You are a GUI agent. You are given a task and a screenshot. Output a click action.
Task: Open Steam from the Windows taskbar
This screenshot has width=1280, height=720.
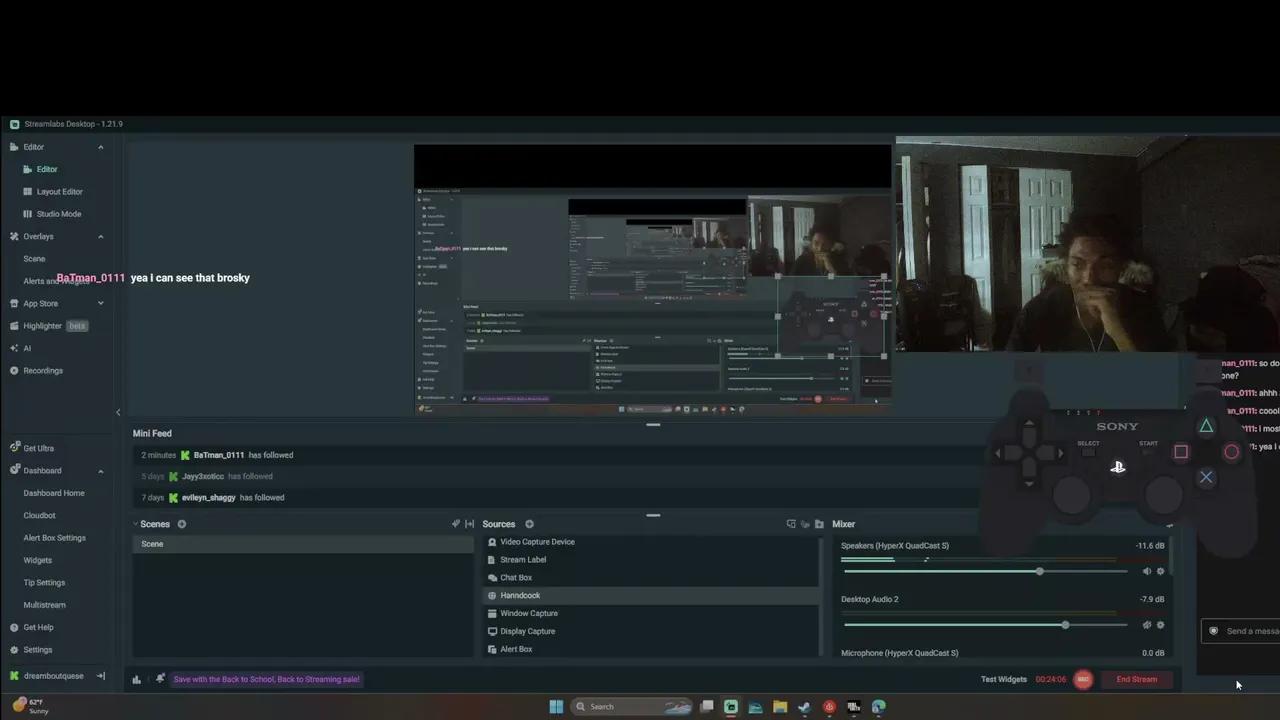click(804, 707)
